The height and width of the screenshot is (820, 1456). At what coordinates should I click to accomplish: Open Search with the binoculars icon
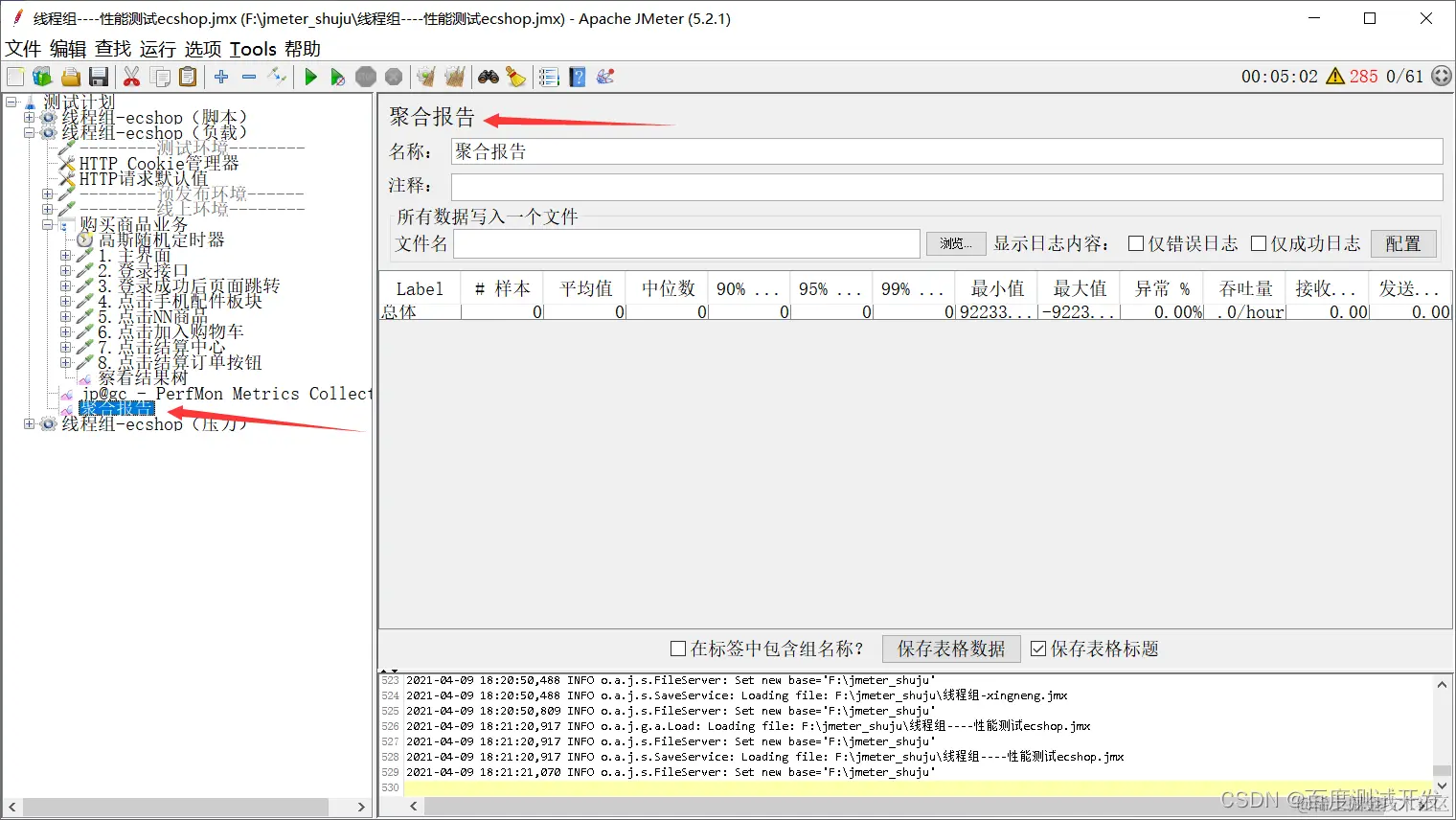coord(489,77)
